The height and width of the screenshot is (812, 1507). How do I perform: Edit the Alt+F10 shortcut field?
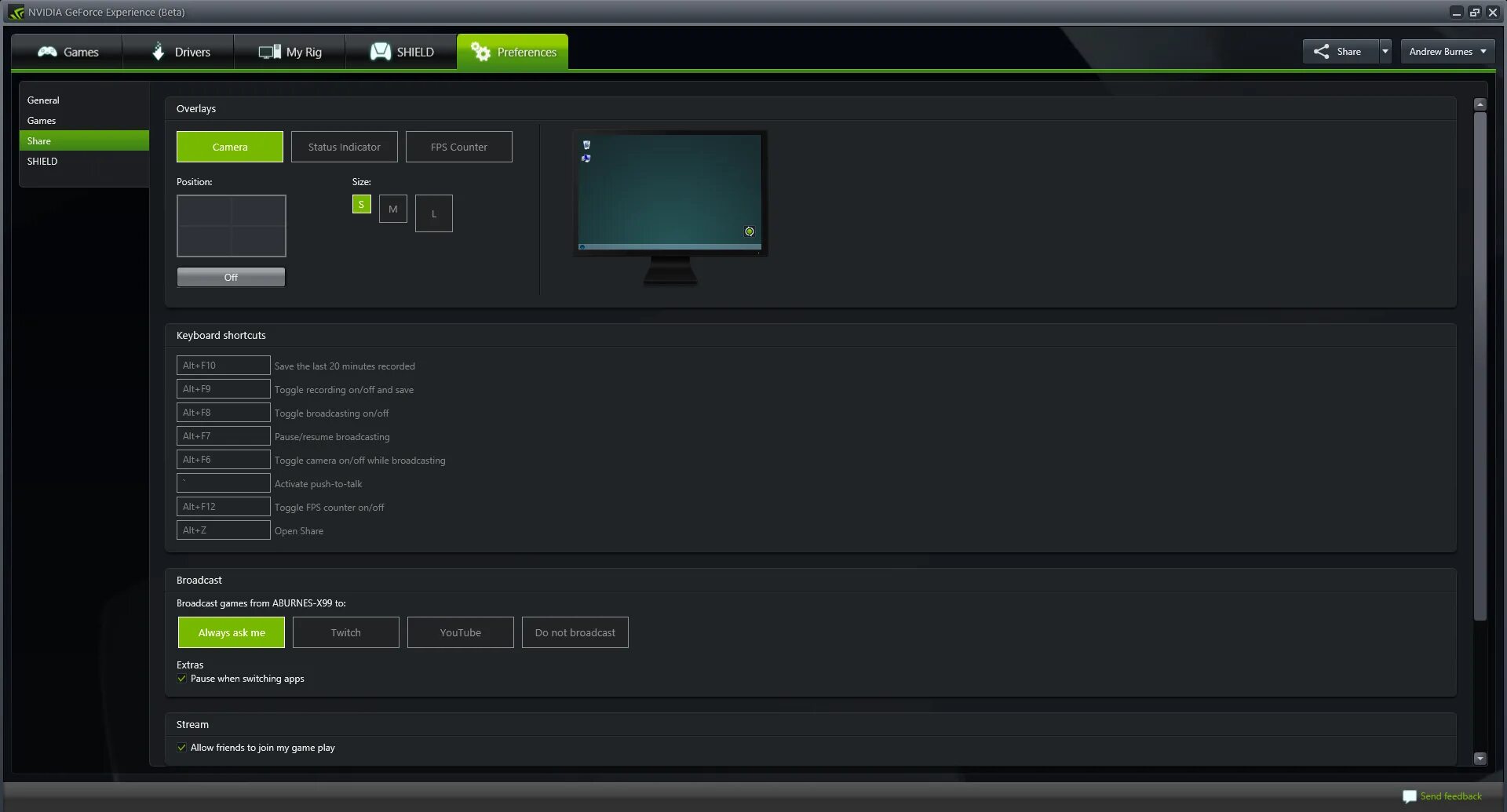(x=224, y=366)
